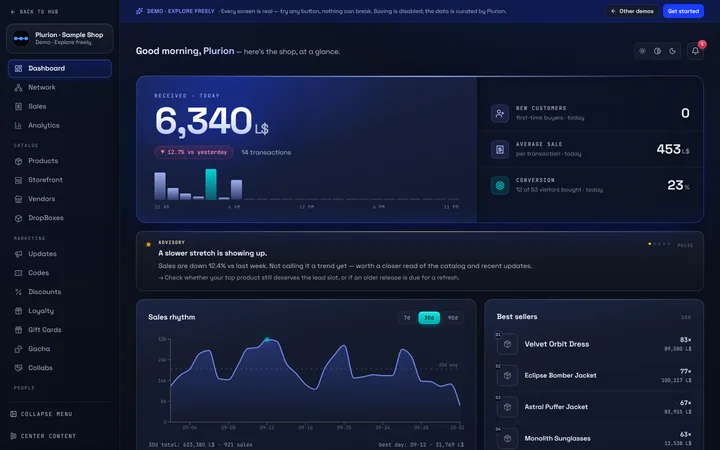Screen dimensions: 720x450
Task: Switch to dark theme moon icon
Action: [x=672, y=51]
